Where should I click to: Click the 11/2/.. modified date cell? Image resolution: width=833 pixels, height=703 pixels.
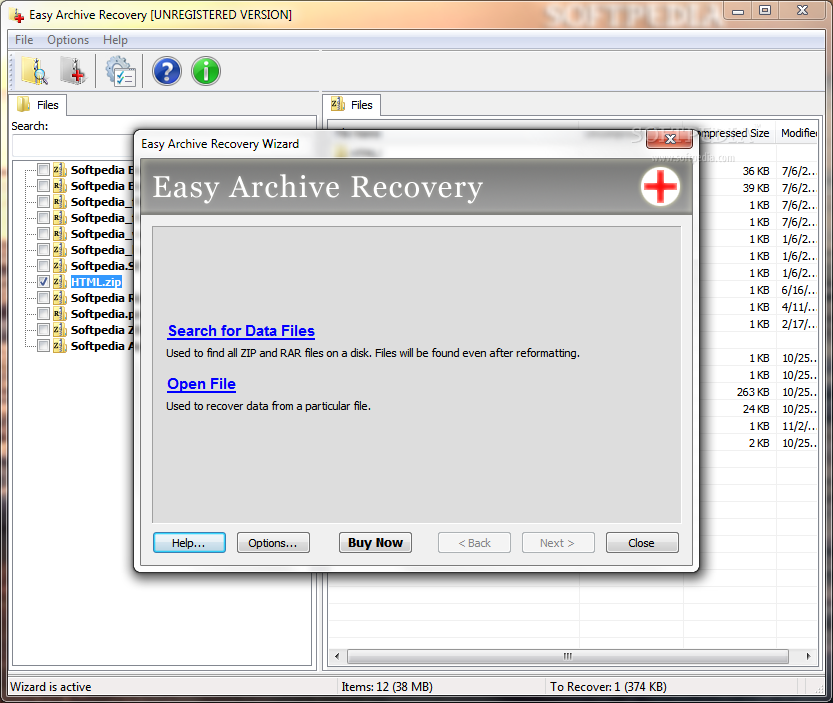(x=798, y=426)
